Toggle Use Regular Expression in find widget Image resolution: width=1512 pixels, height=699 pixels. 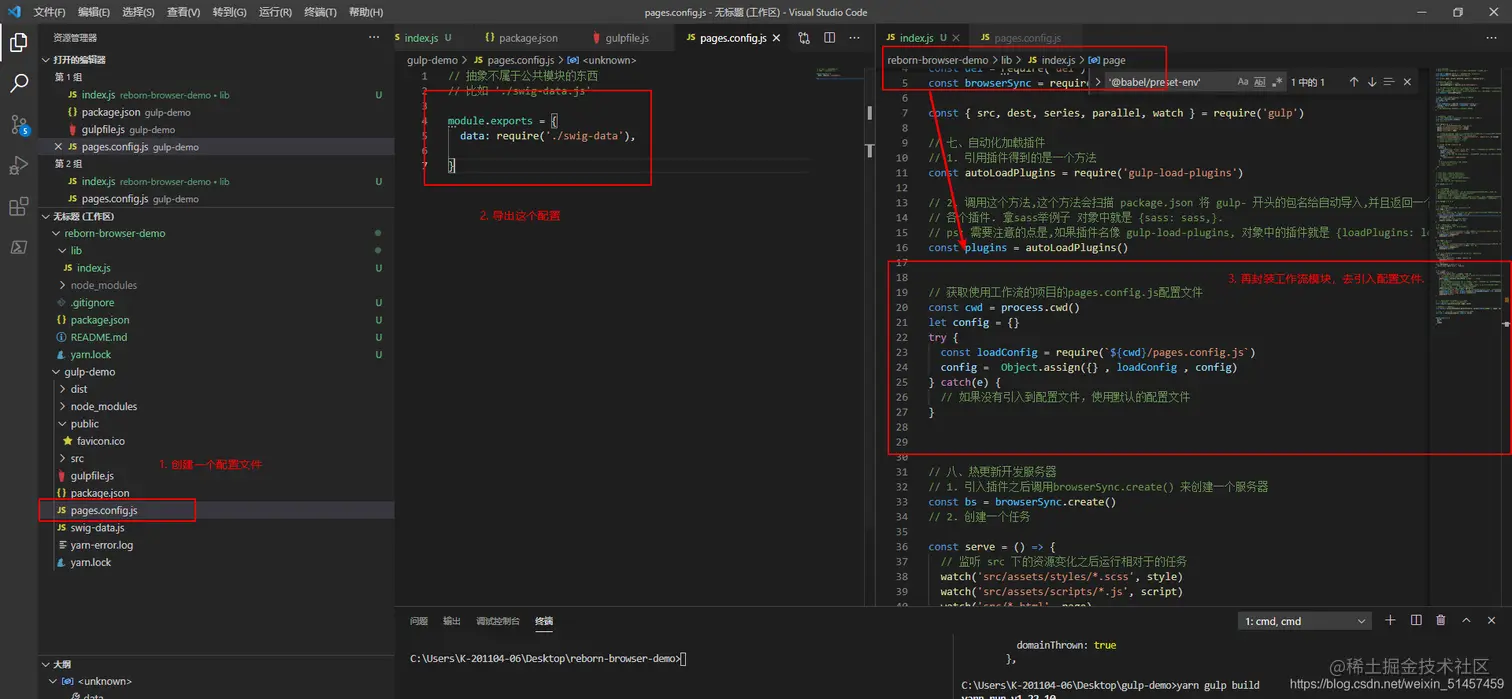[x=1277, y=82]
